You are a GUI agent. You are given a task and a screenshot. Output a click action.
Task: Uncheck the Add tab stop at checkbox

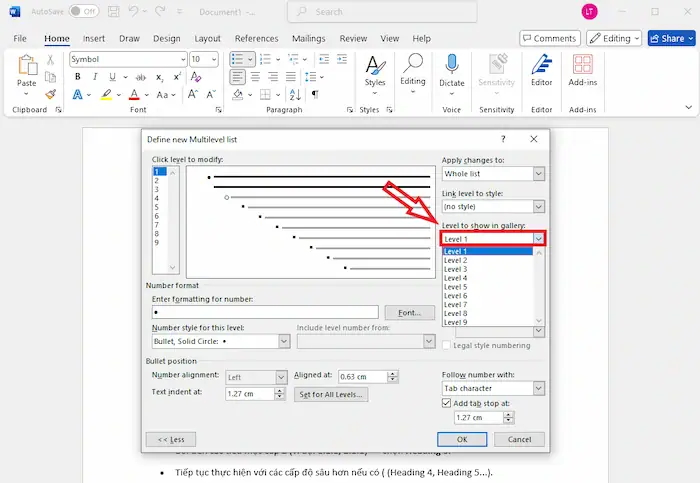[x=447, y=402]
